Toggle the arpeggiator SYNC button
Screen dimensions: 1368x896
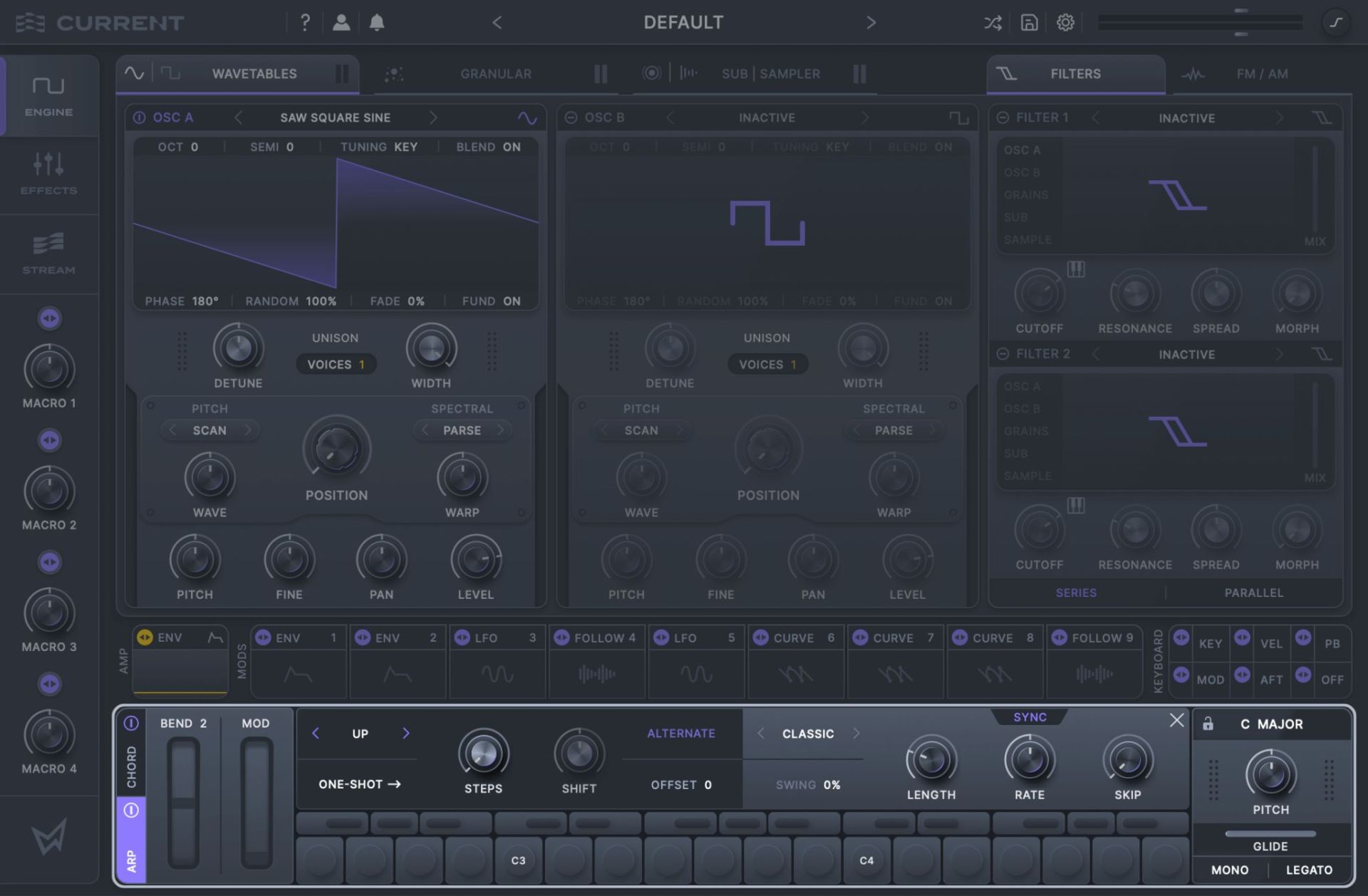(1030, 717)
